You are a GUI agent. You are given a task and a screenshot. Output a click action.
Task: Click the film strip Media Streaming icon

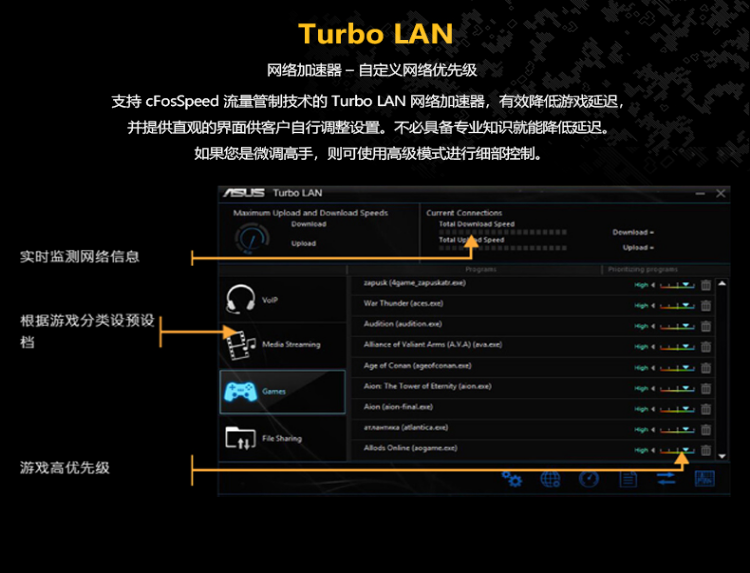[x=241, y=344]
